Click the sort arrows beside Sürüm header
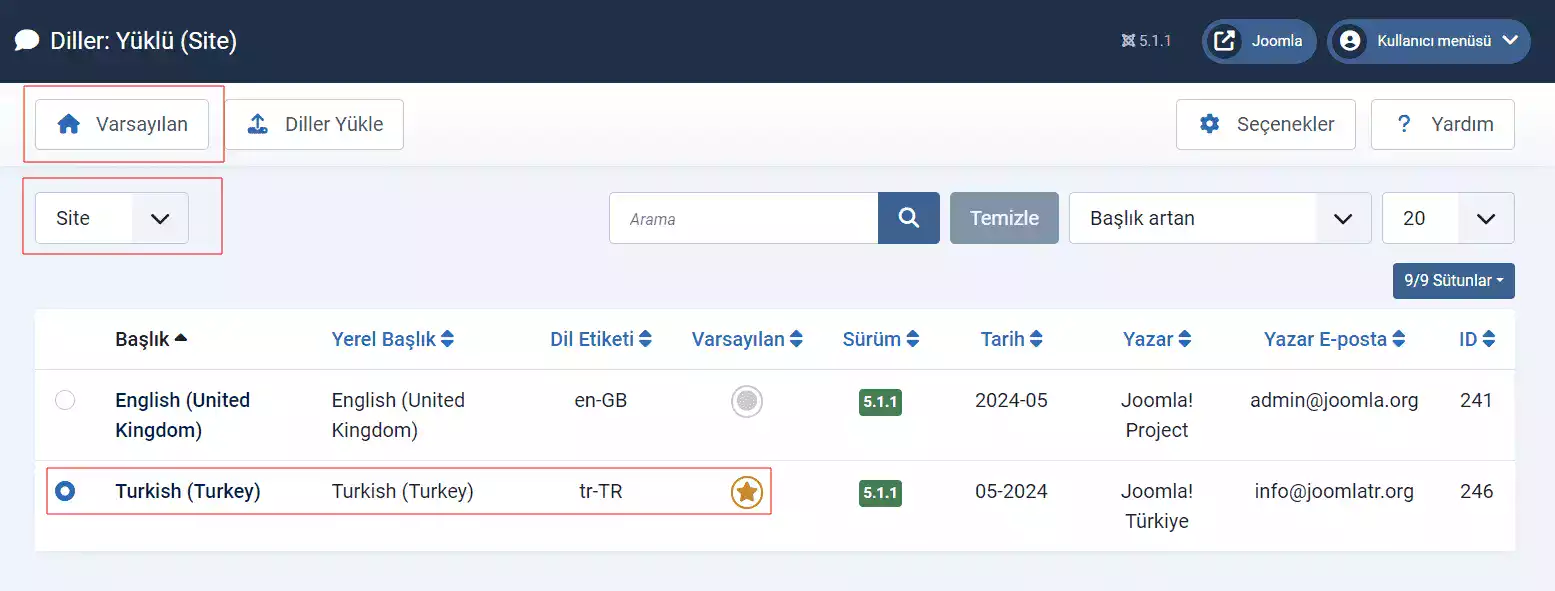1555x591 pixels. (x=915, y=339)
